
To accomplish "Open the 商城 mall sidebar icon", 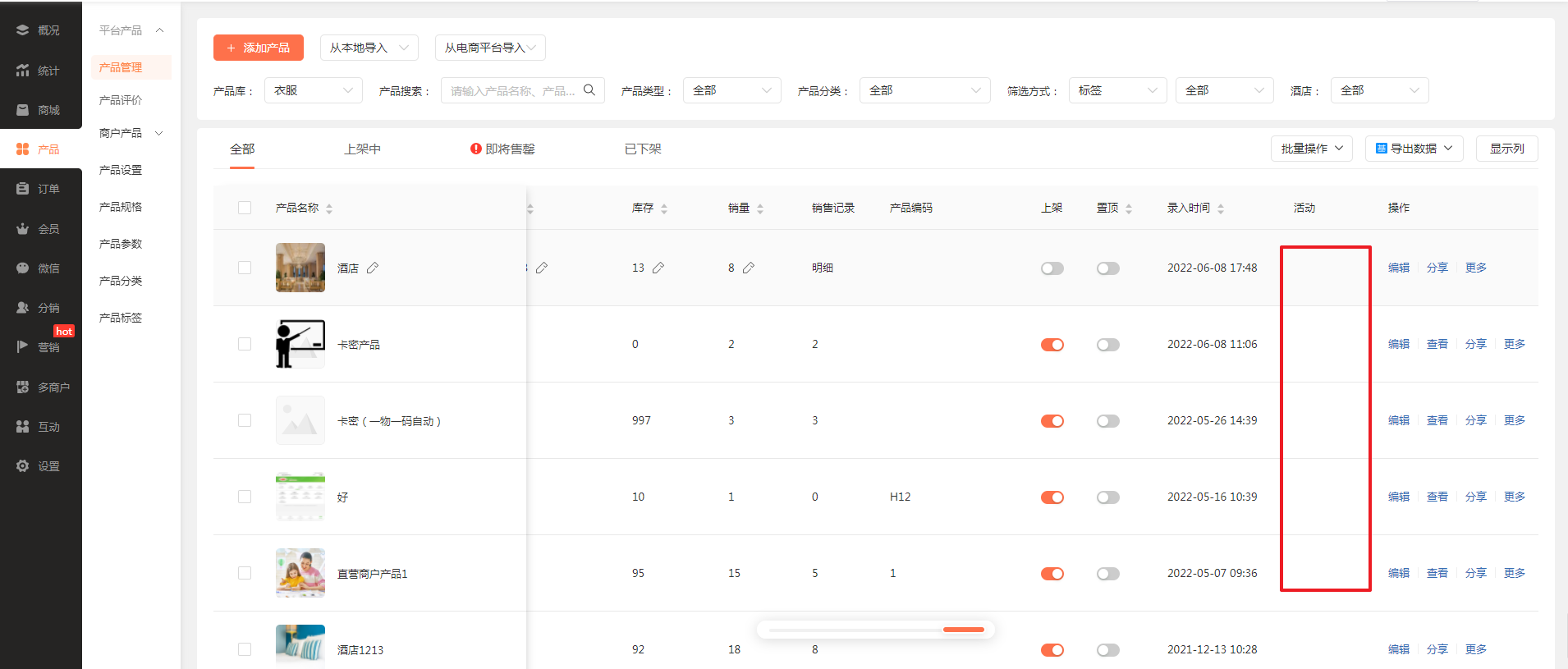I will point(22,110).
